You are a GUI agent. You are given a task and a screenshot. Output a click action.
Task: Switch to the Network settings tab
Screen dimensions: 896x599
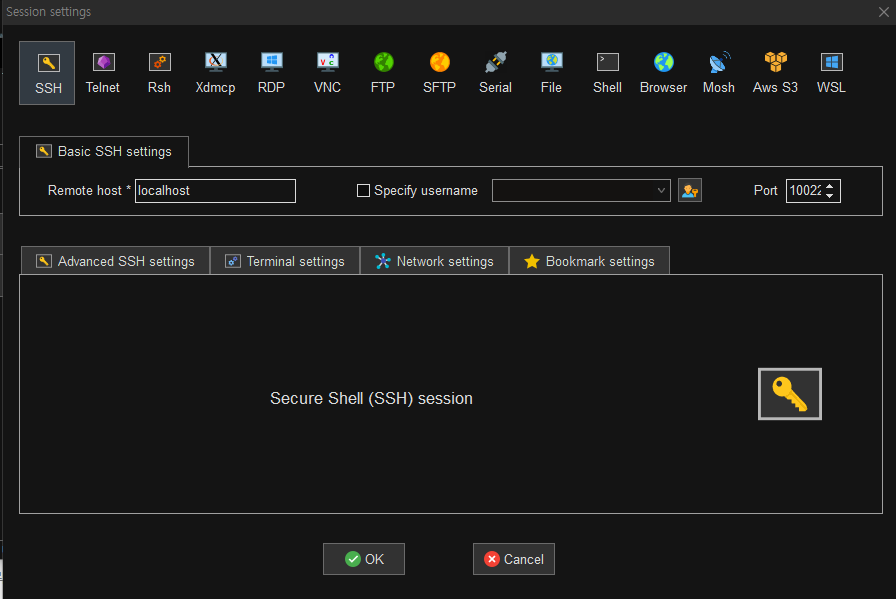(x=434, y=261)
